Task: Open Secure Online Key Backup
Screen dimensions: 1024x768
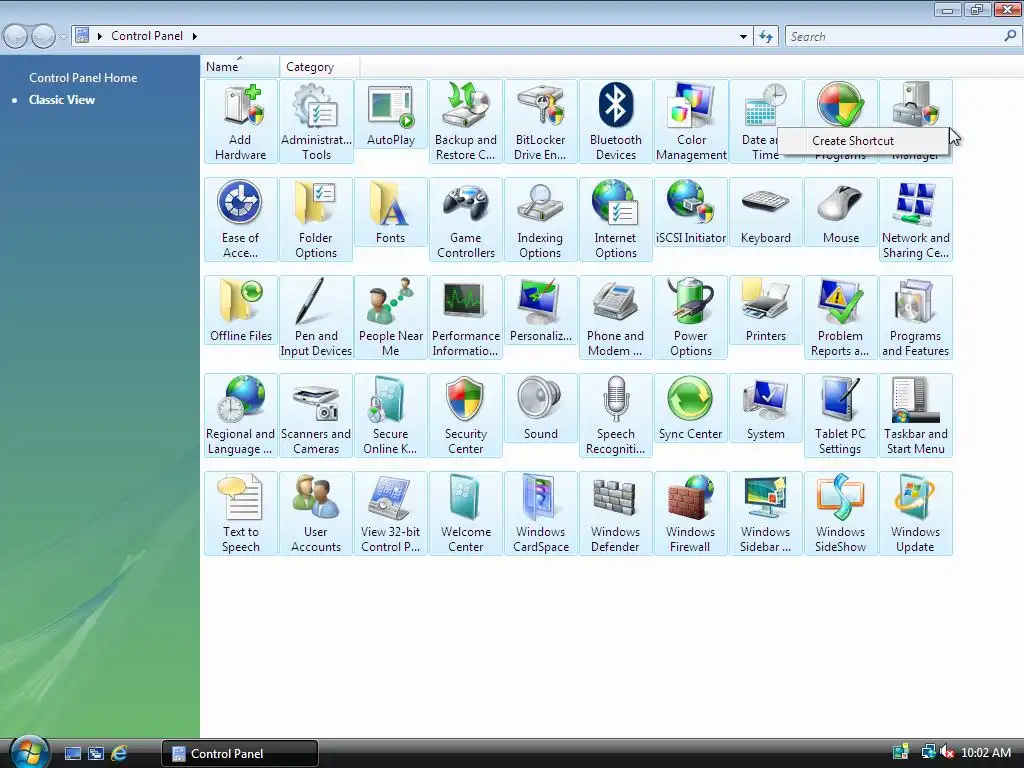Action: [391, 415]
